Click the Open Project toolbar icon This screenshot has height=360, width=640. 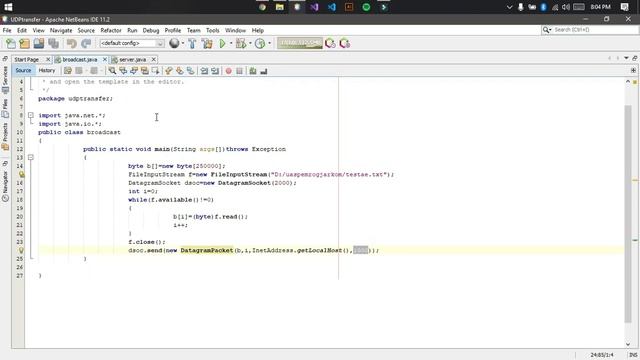39,43
